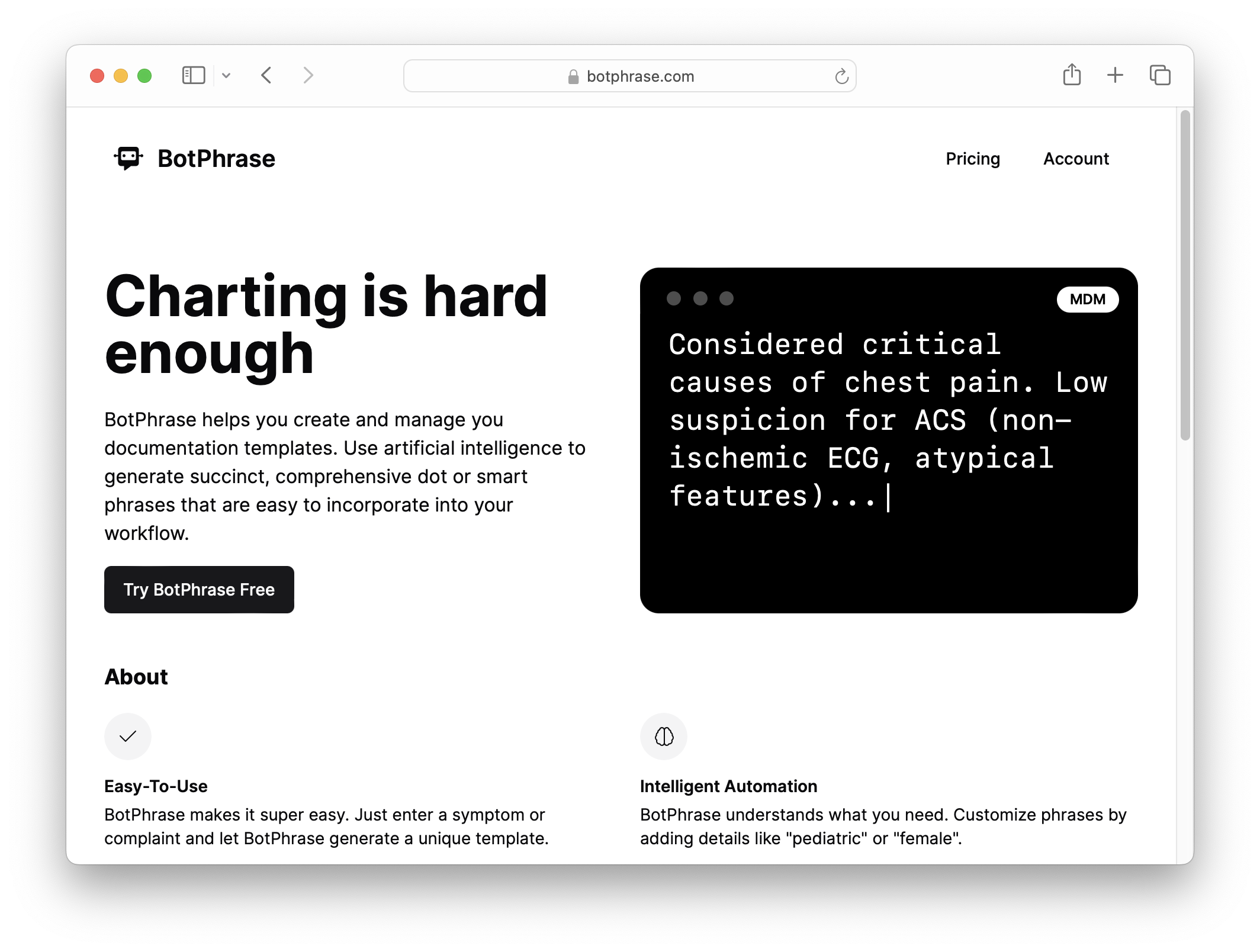Reload the page using the refresh icon

click(x=841, y=76)
